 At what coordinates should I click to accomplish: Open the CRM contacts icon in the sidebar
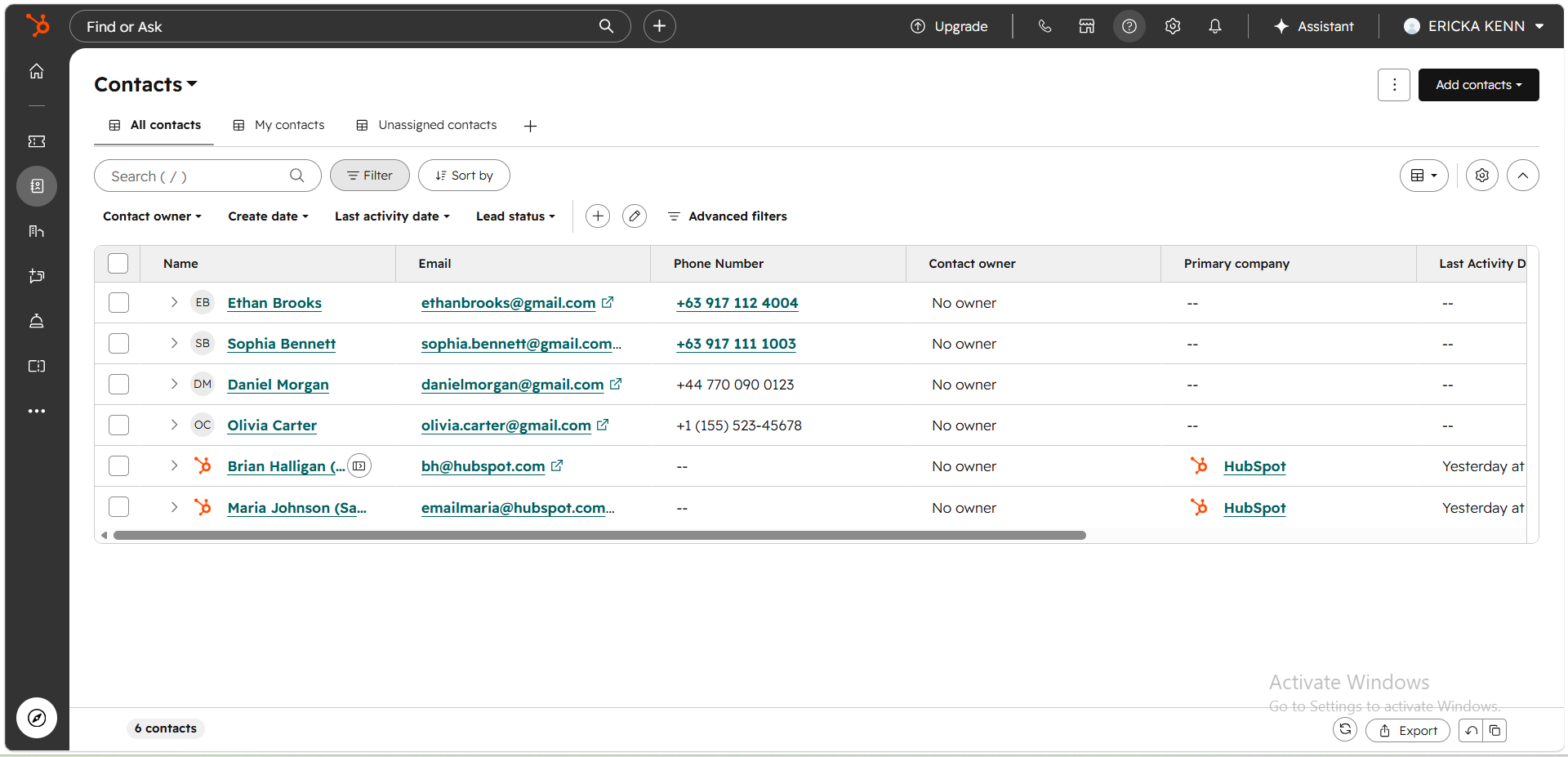point(37,186)
